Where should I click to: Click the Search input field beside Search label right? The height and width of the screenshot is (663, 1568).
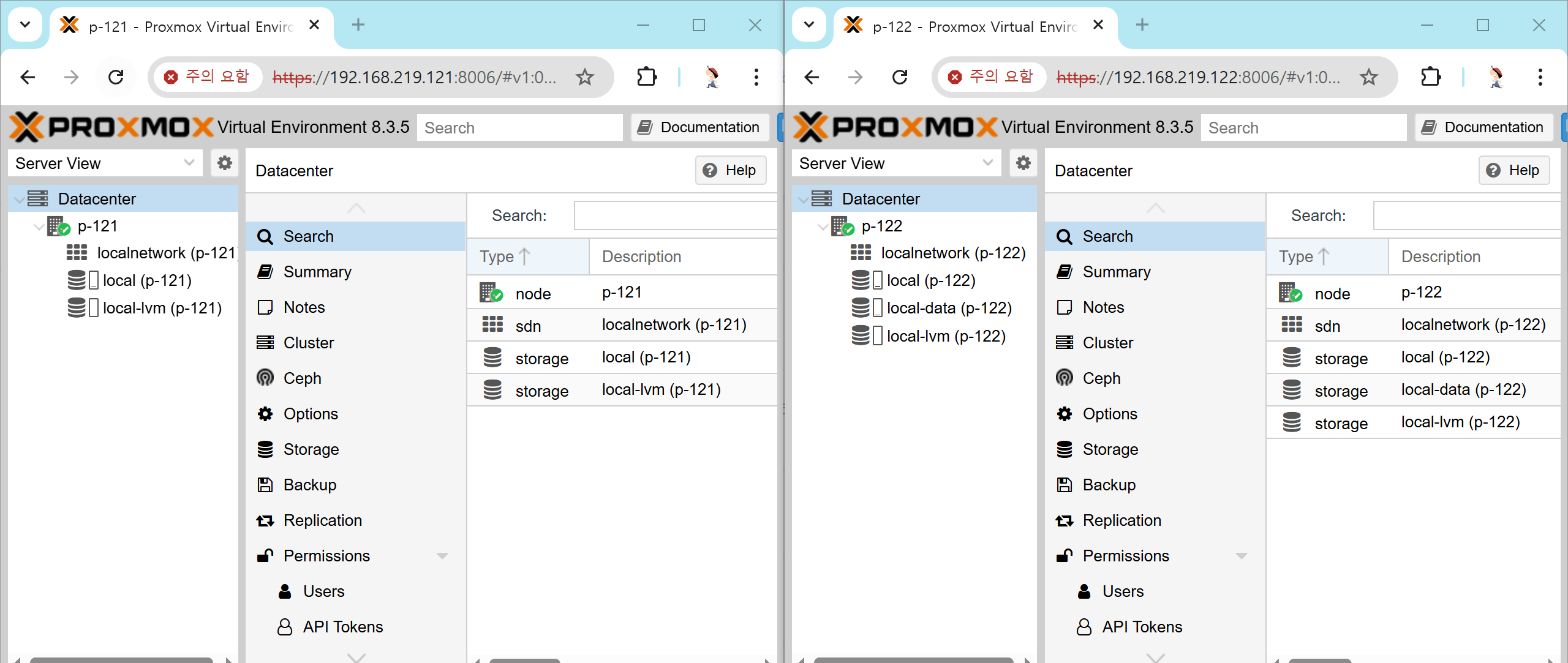click(1467, 215)
